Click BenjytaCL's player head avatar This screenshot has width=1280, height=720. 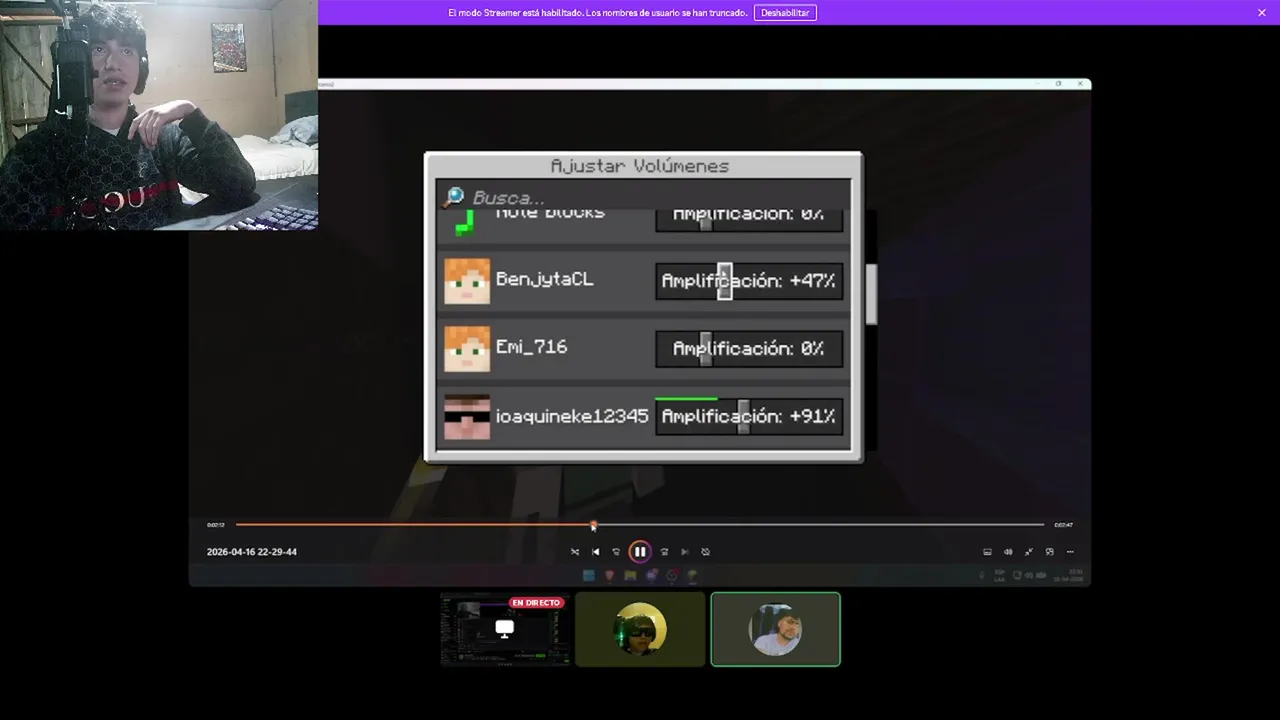[467, 281]
